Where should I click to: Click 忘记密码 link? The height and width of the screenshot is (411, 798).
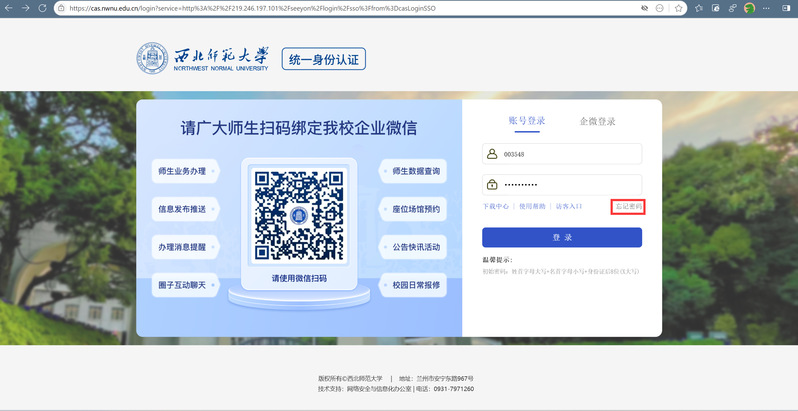(629, 207)
